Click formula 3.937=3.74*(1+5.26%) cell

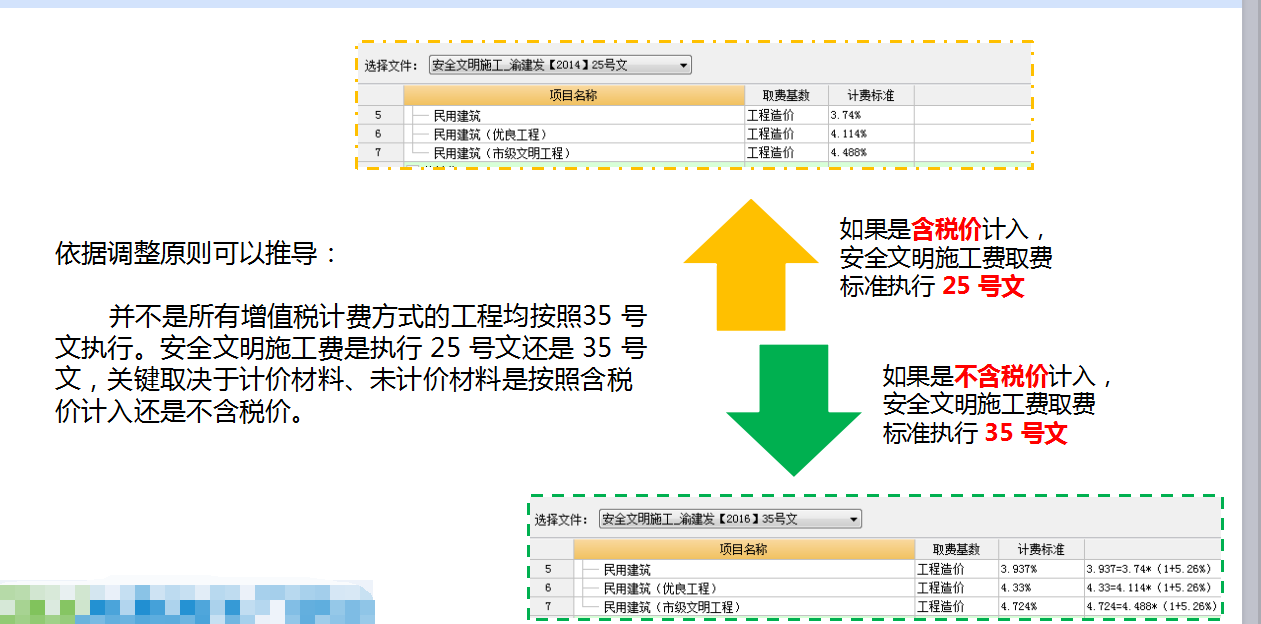(1150, 570)
